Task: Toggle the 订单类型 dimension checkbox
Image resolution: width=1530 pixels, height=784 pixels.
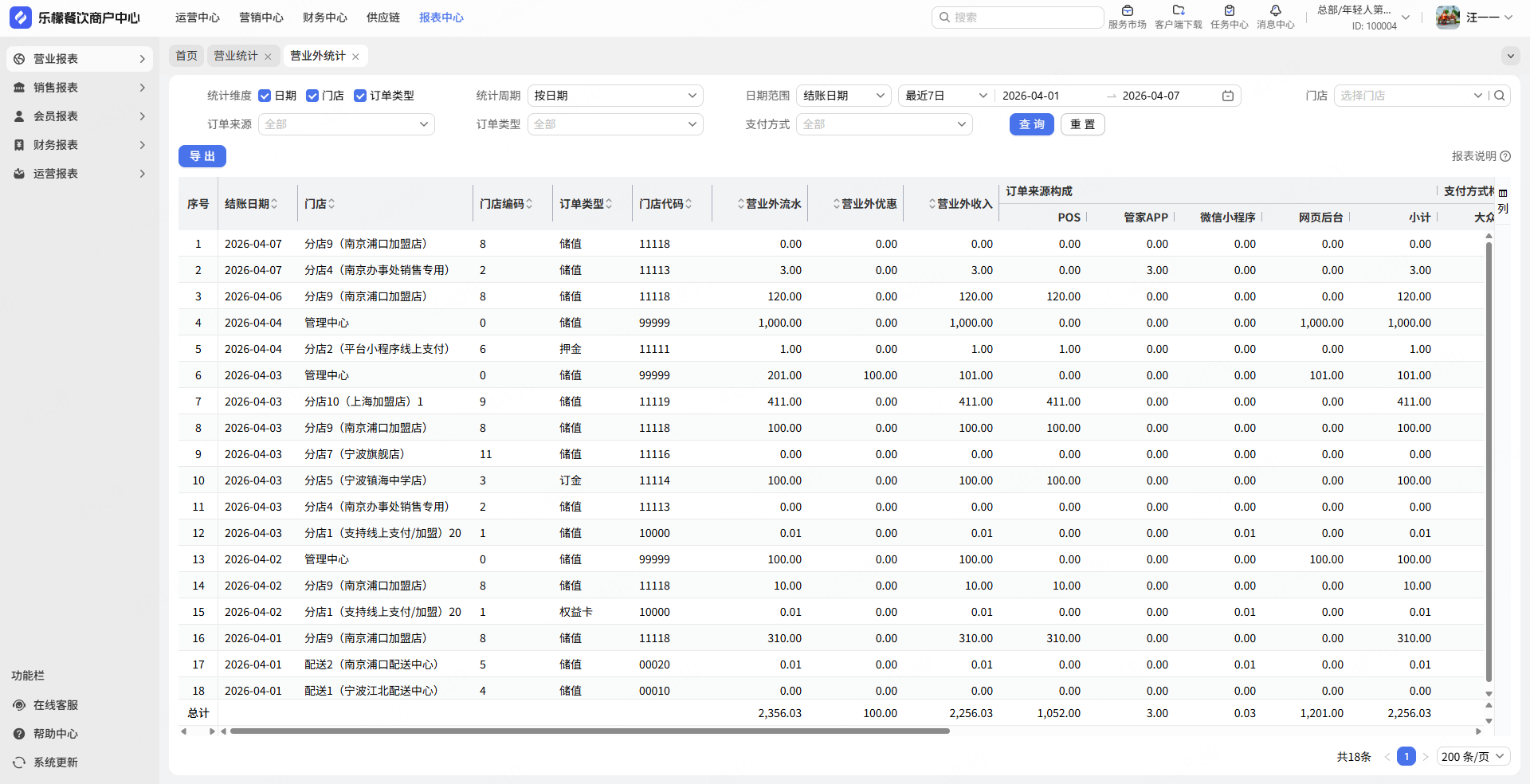Action: point(360,96)
